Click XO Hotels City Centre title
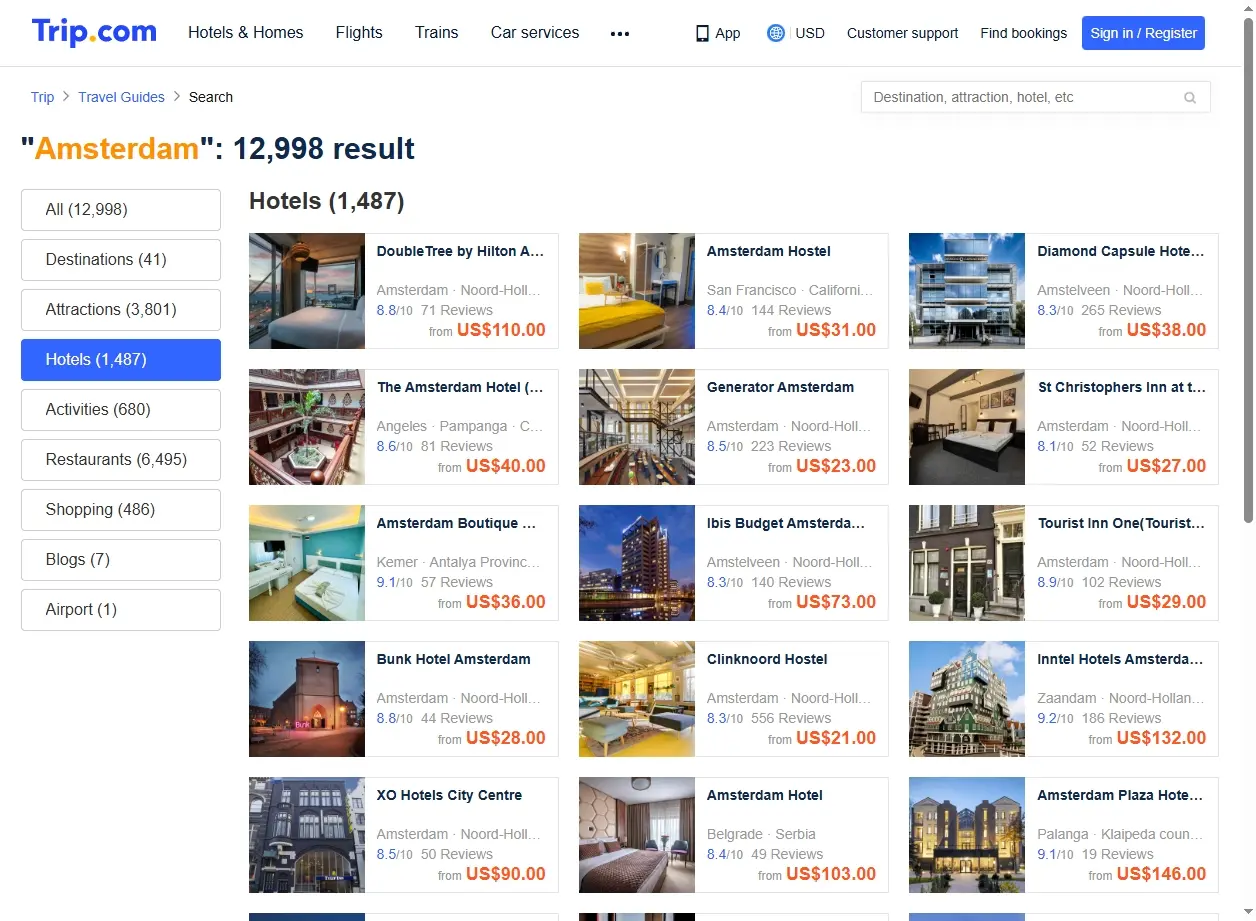Screen dimensions: 1256x921 (449, 795)
